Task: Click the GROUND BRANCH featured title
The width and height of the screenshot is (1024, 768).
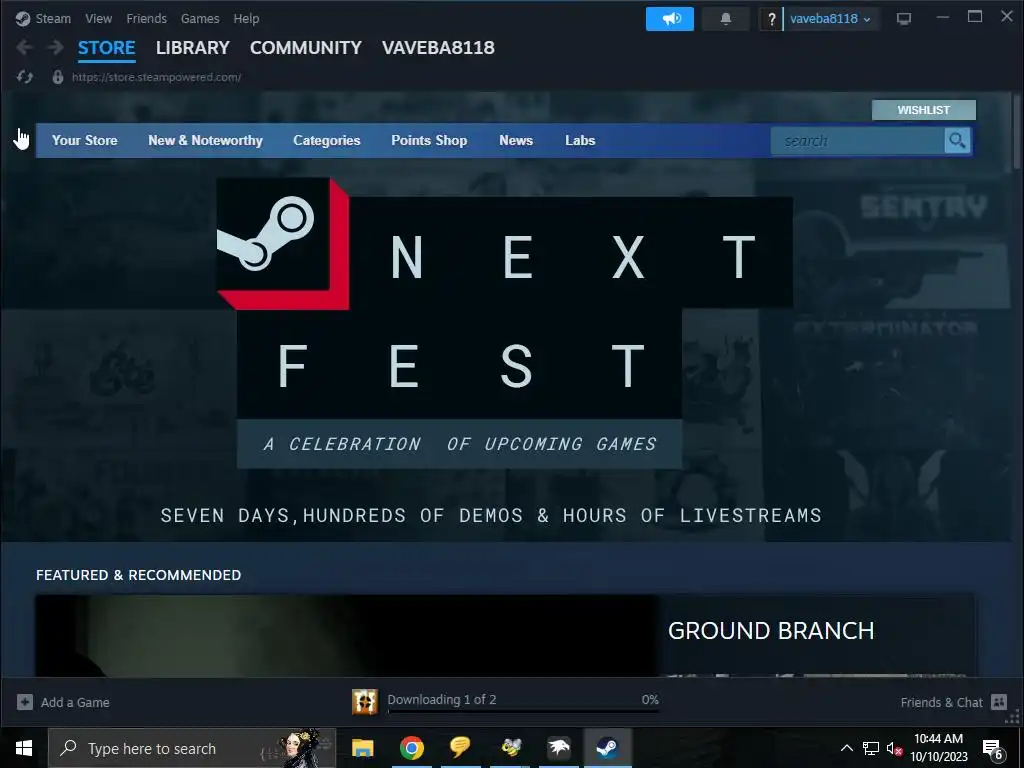Action: click(771, 631)
